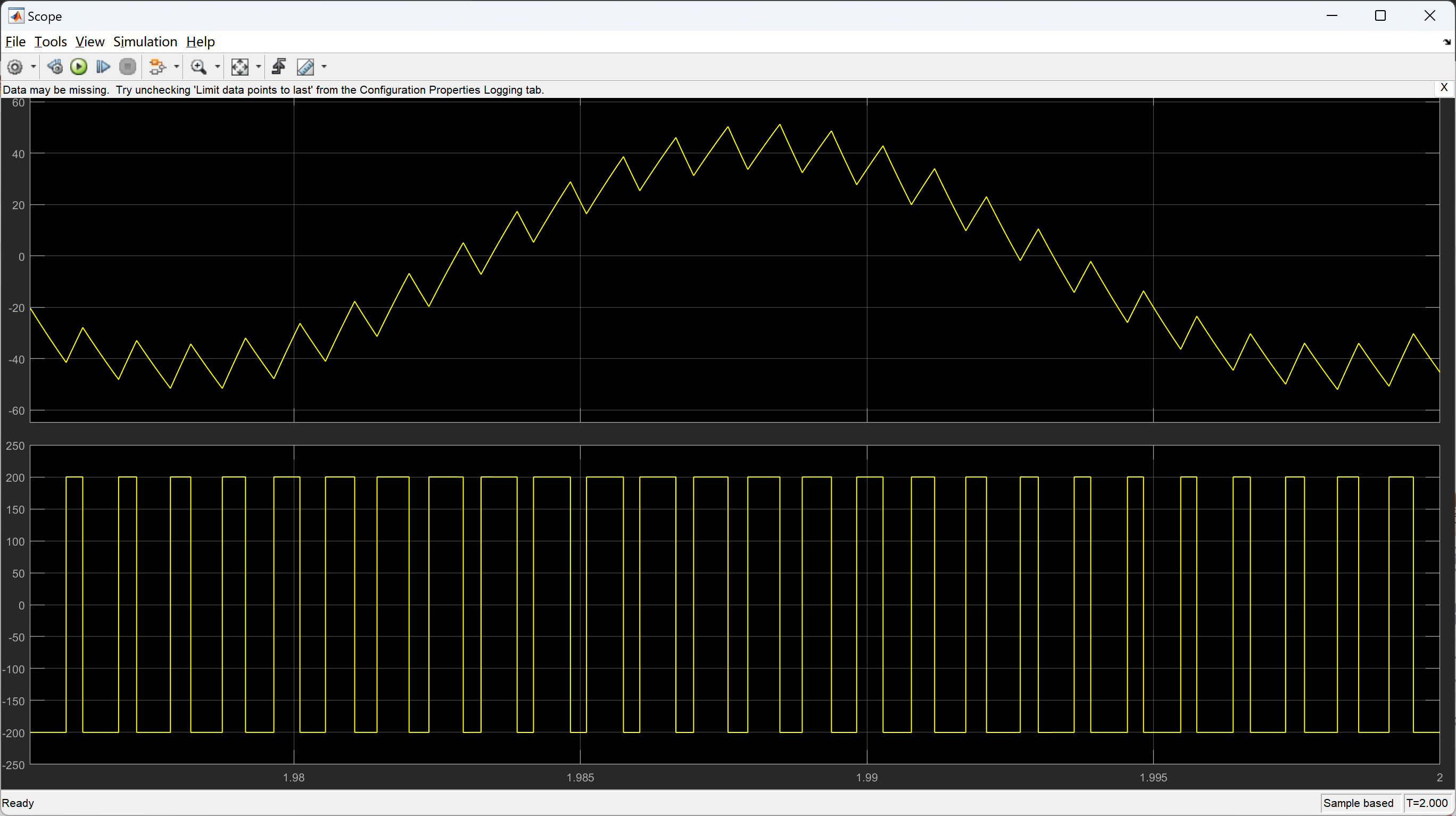Viewport: 1456px width, 816px height.
Task: Open the Tools menu
Action: coord(51,42)
